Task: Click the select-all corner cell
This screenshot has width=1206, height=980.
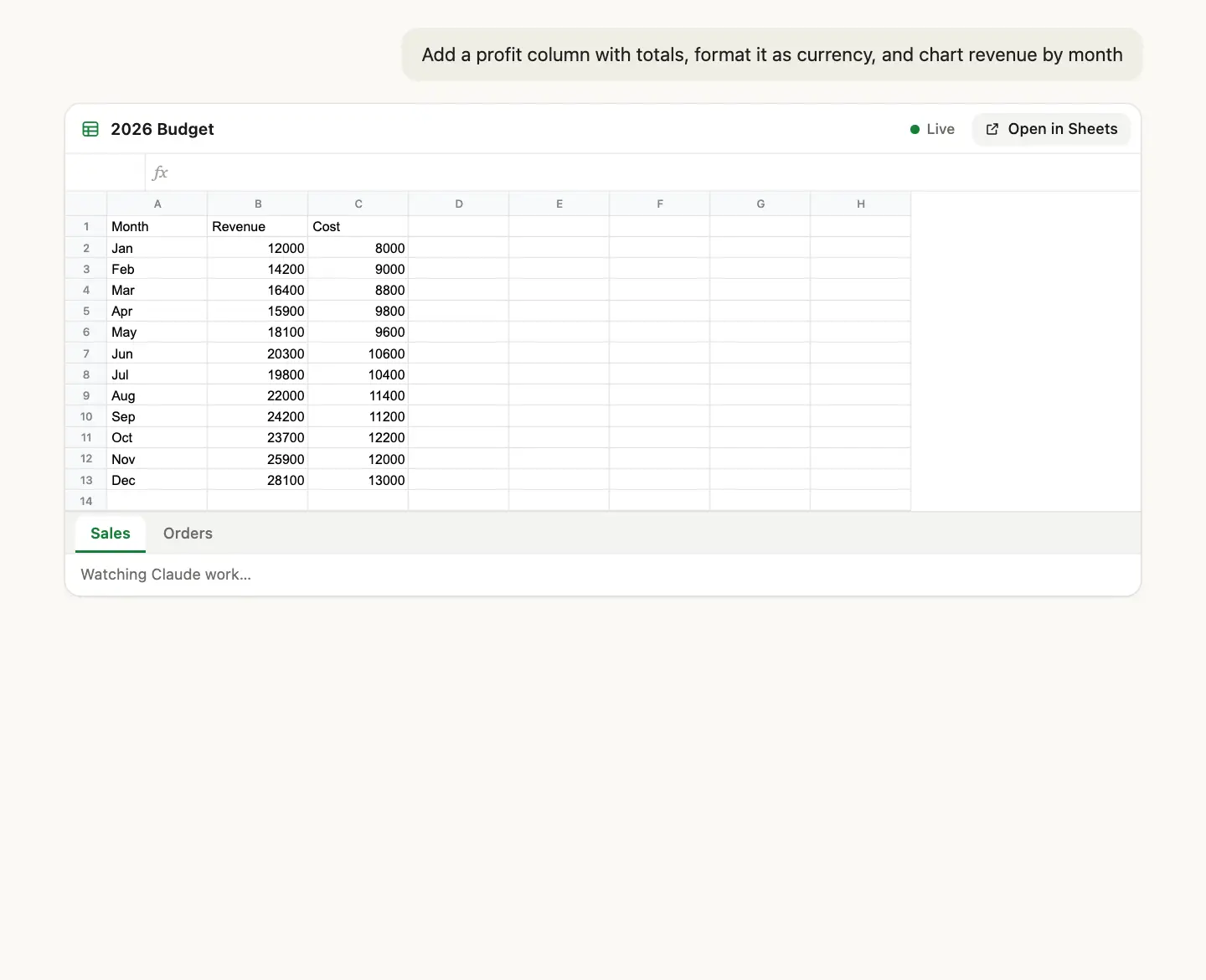Action: point(86,204)
